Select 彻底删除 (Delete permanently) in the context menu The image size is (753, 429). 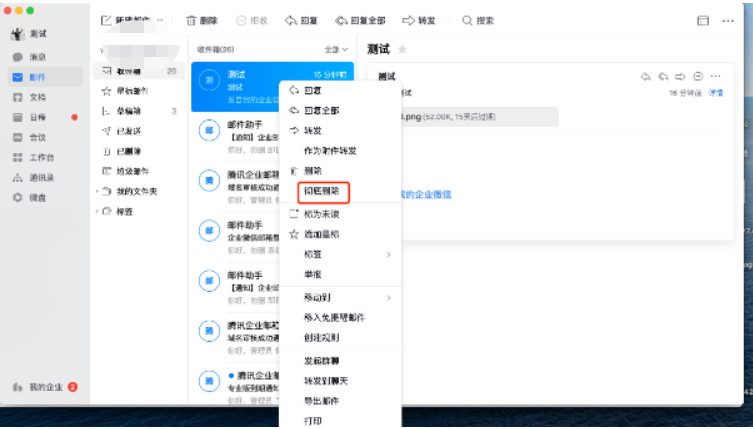[x=321, y=189]
